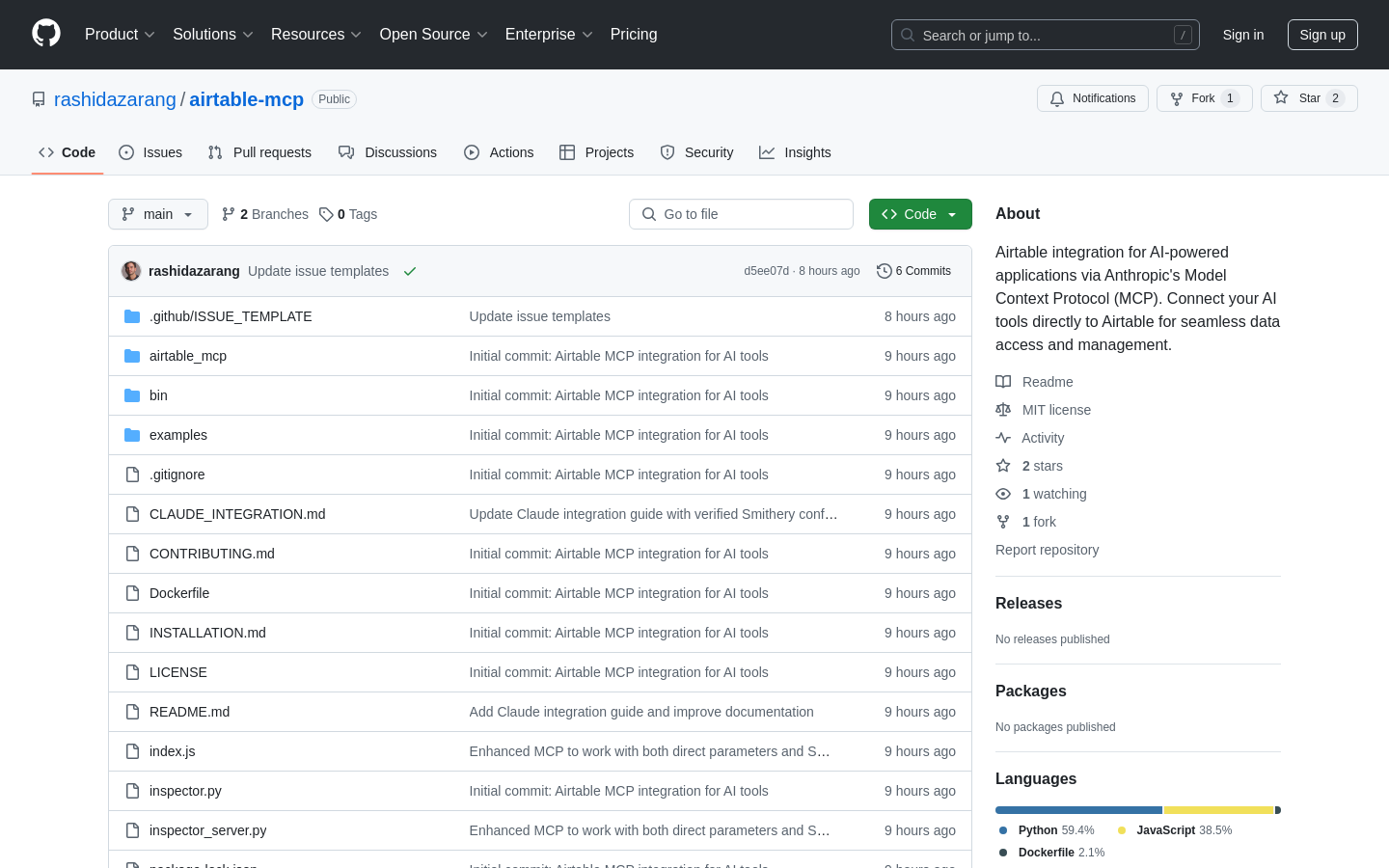Click the folder icon for .github/ISSUE_TEMPLATE
The height and width of the screenshot is (868, 1389).
[132, 316]
